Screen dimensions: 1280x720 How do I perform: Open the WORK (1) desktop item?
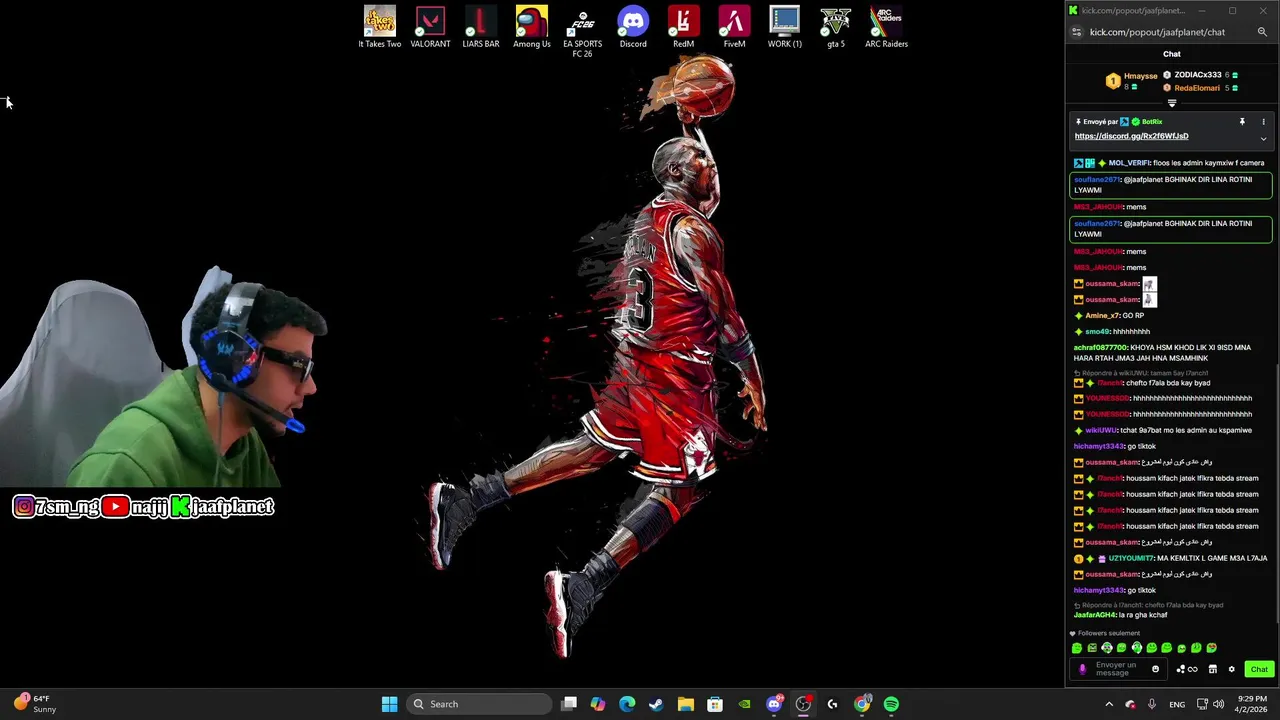(x=785, y=27)
